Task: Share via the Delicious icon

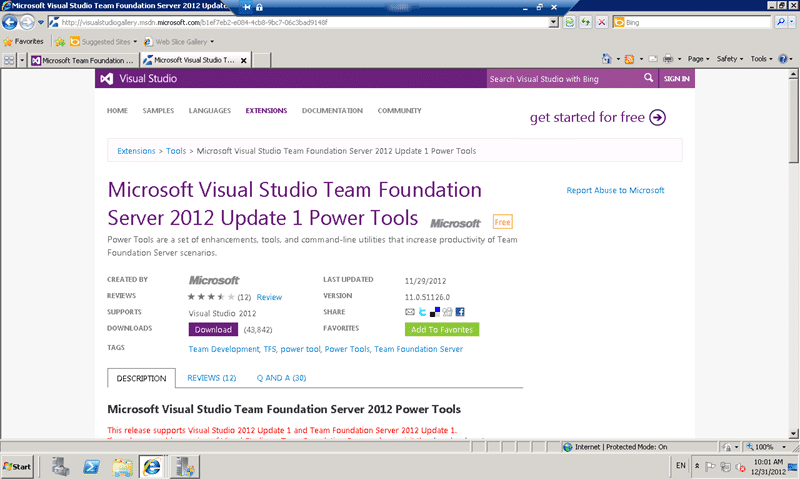Action: coord(435,312)
